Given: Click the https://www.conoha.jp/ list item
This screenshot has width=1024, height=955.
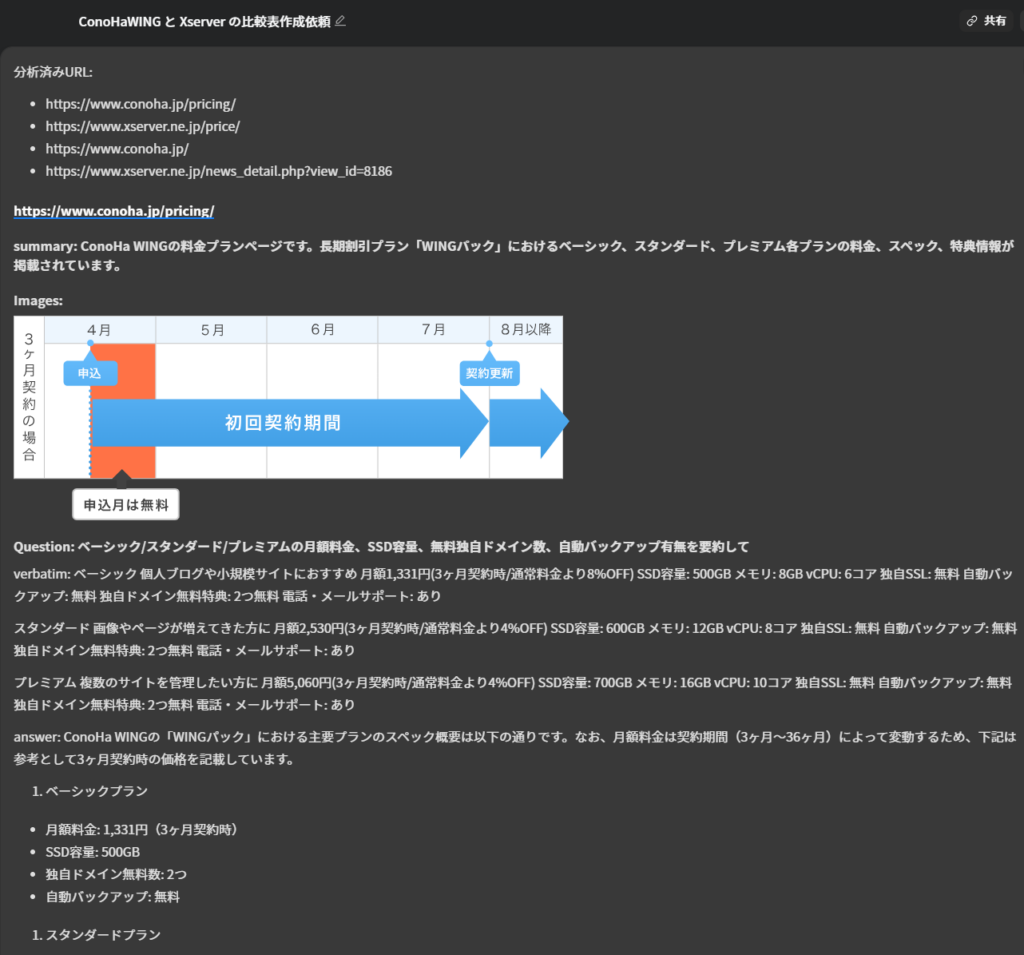Looking at the screenshot, I should pos(117,148).
